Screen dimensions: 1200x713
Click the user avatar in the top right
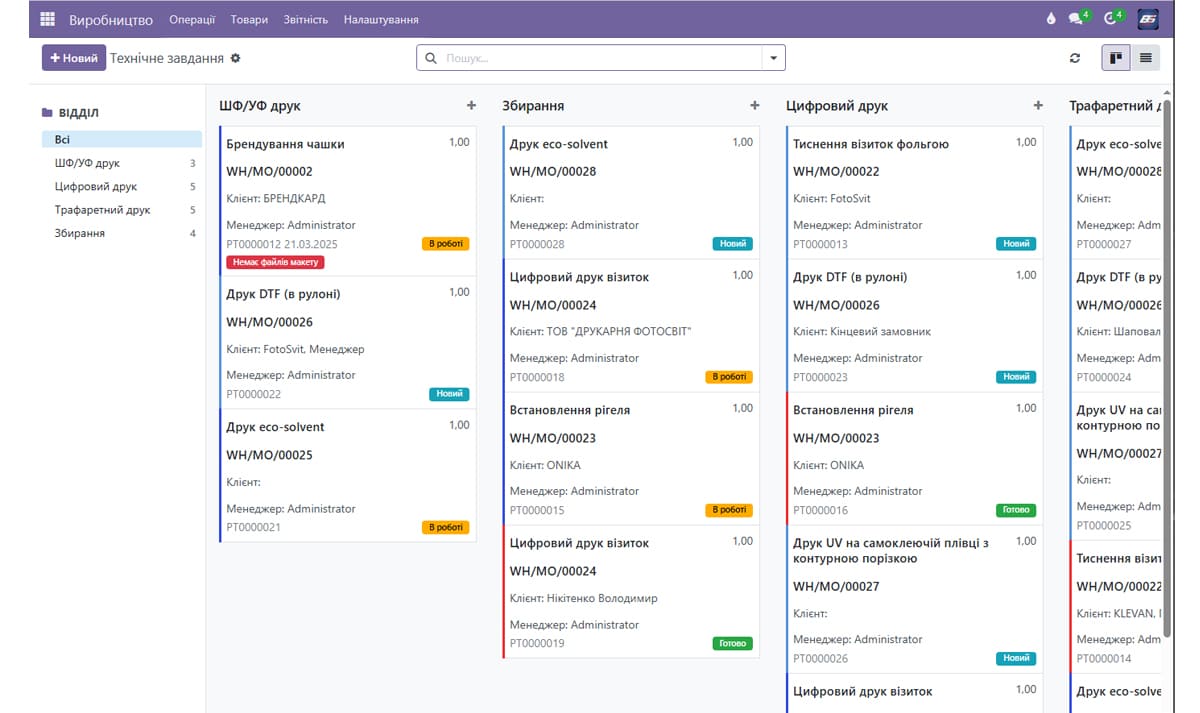(x=1148, y=19)
